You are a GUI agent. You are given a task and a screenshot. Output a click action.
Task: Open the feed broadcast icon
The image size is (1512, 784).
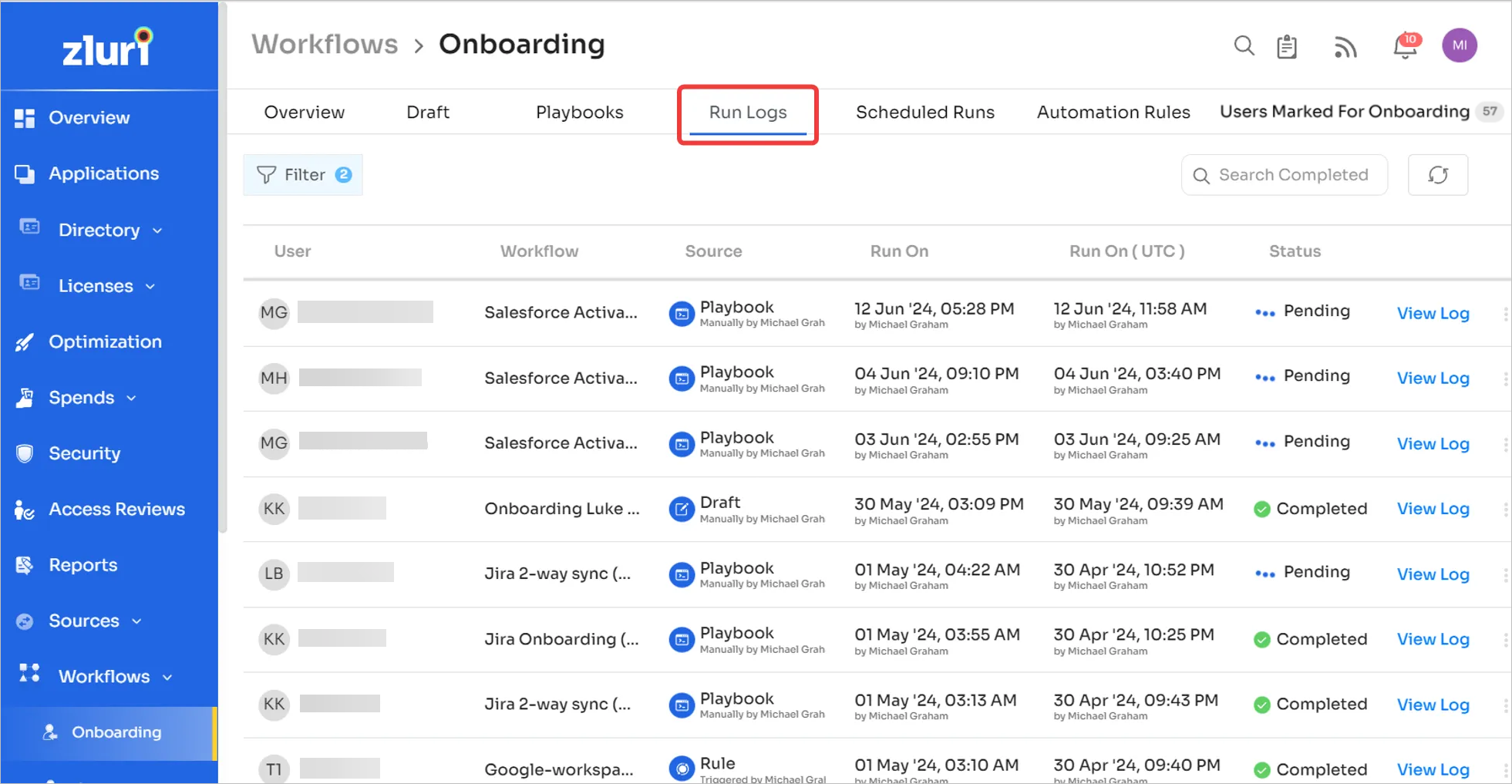click(x=1345, y=47)
